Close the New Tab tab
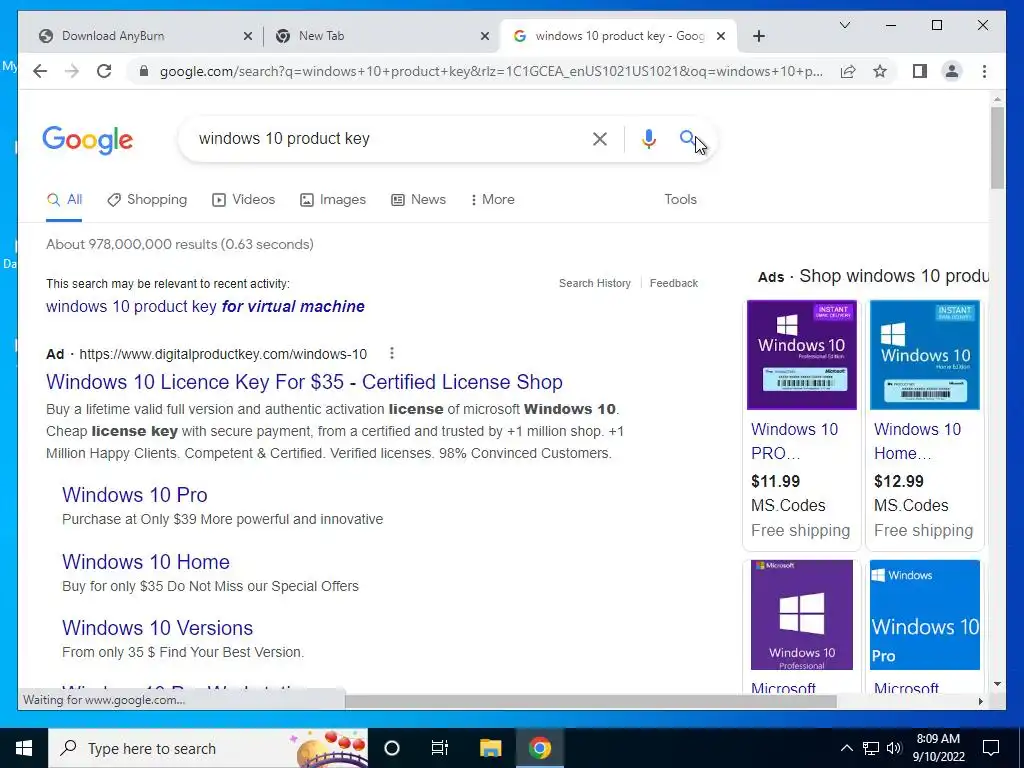The width and height of the screenshot is (1024, 768). (485, 36)
